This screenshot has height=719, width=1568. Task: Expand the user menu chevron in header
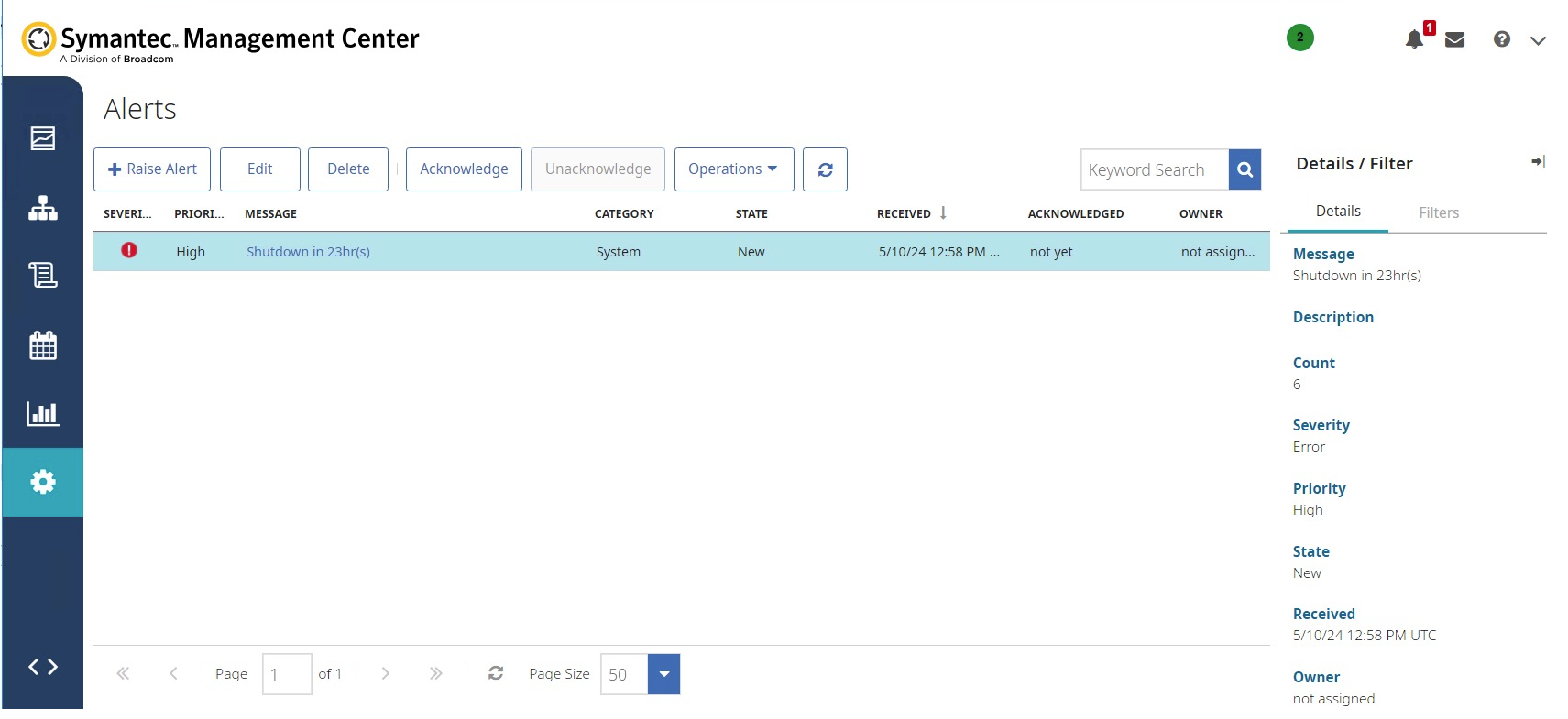pos(1538,40)
